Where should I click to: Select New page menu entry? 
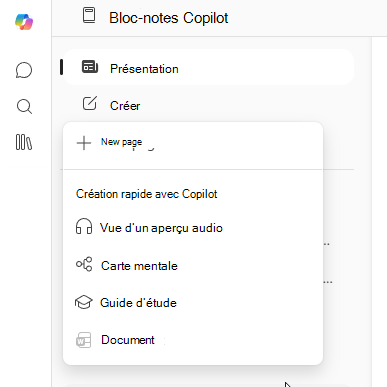[193, 143]
